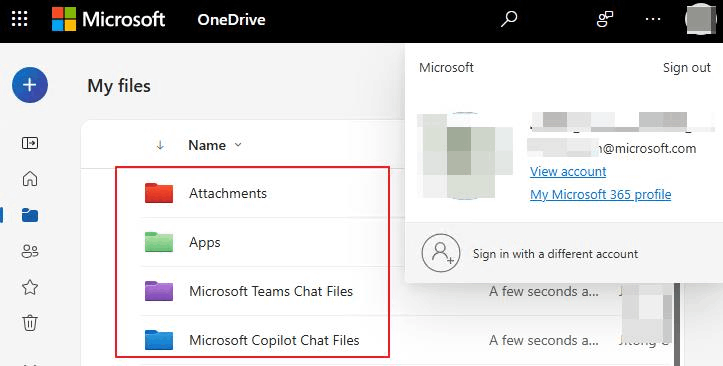This screenshot has width=723, height=366.
Task: Go to Home in sidebar
Action: tap(30, 178)
